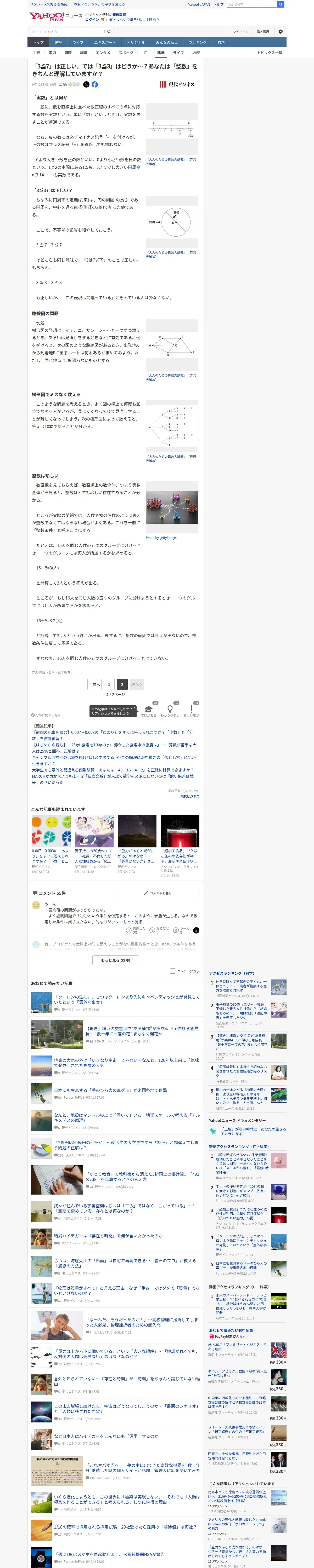Click the マイページ link
The height and width of the screenshot is (1568, 314).
(240, 32)
